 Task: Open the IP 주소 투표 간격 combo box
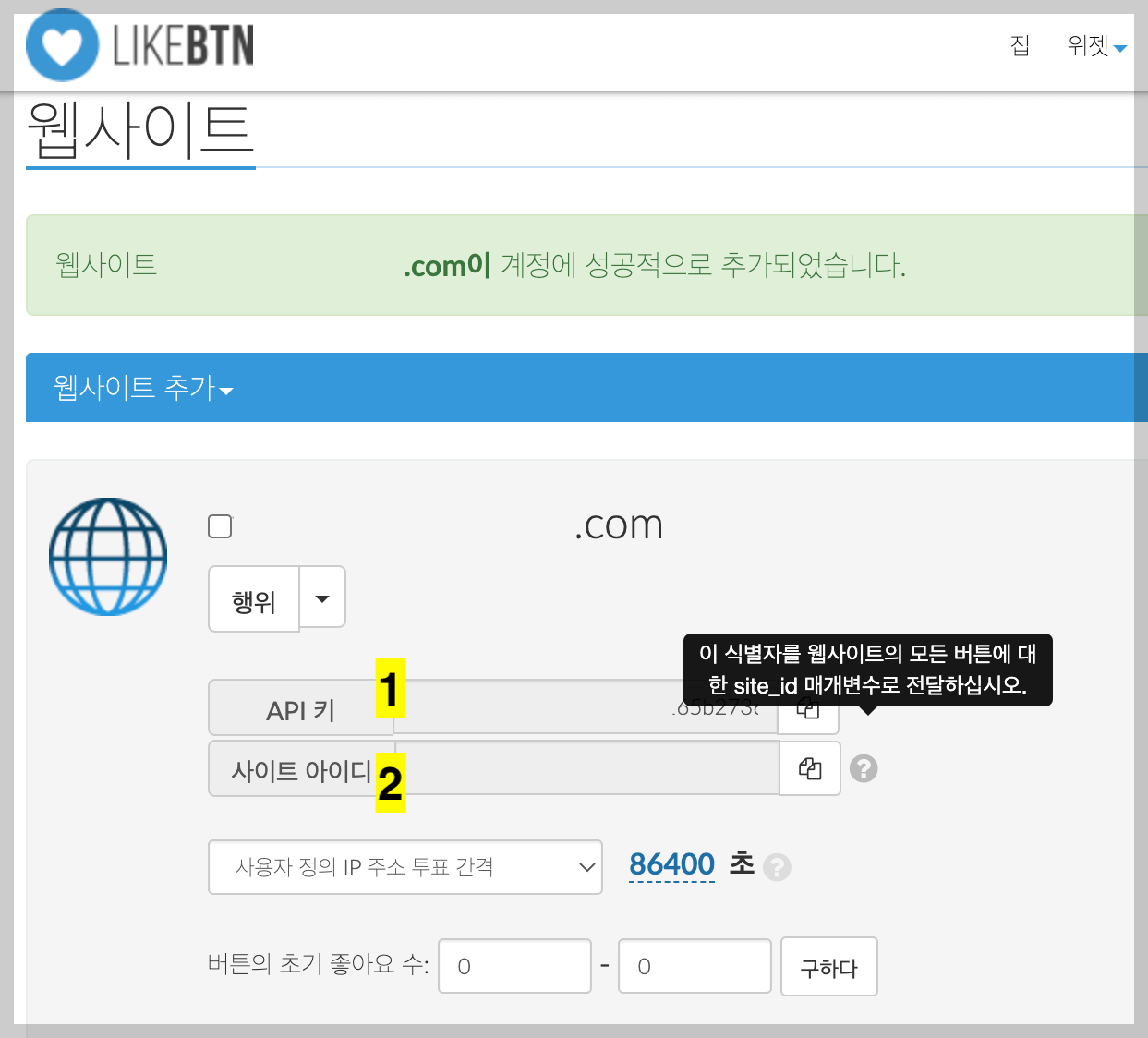405,867
